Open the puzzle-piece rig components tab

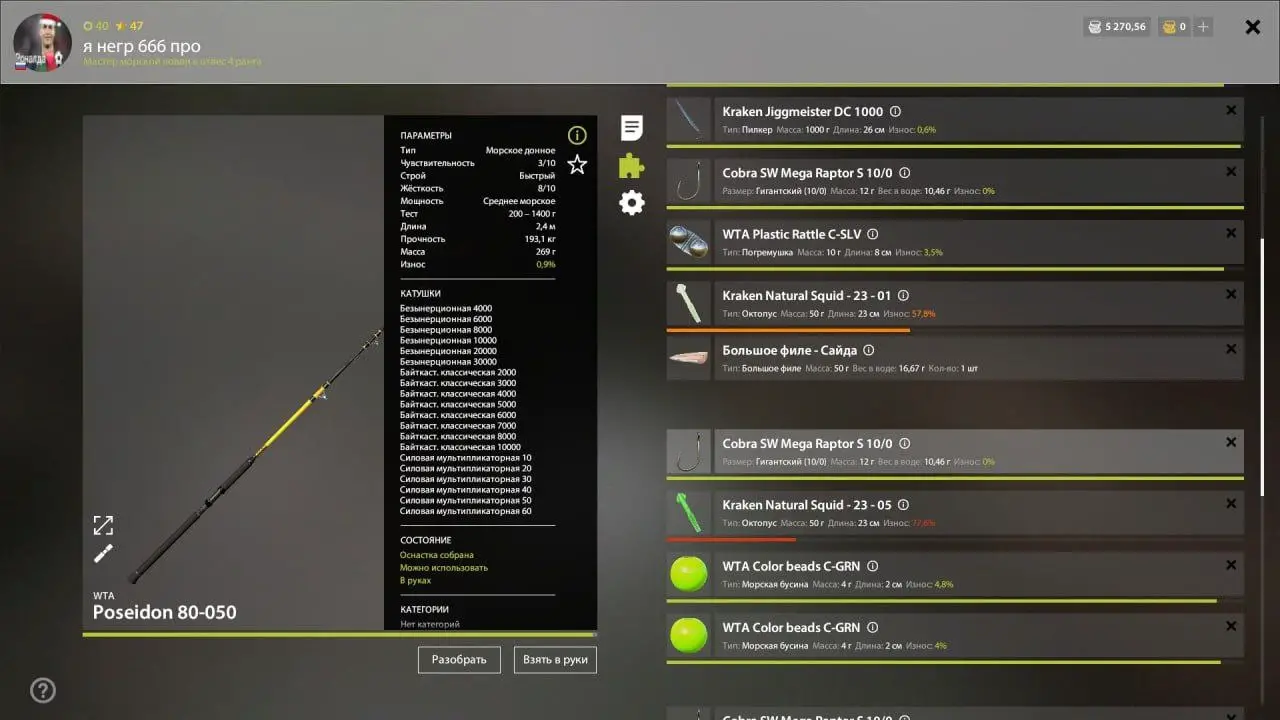tap(631, 165)
